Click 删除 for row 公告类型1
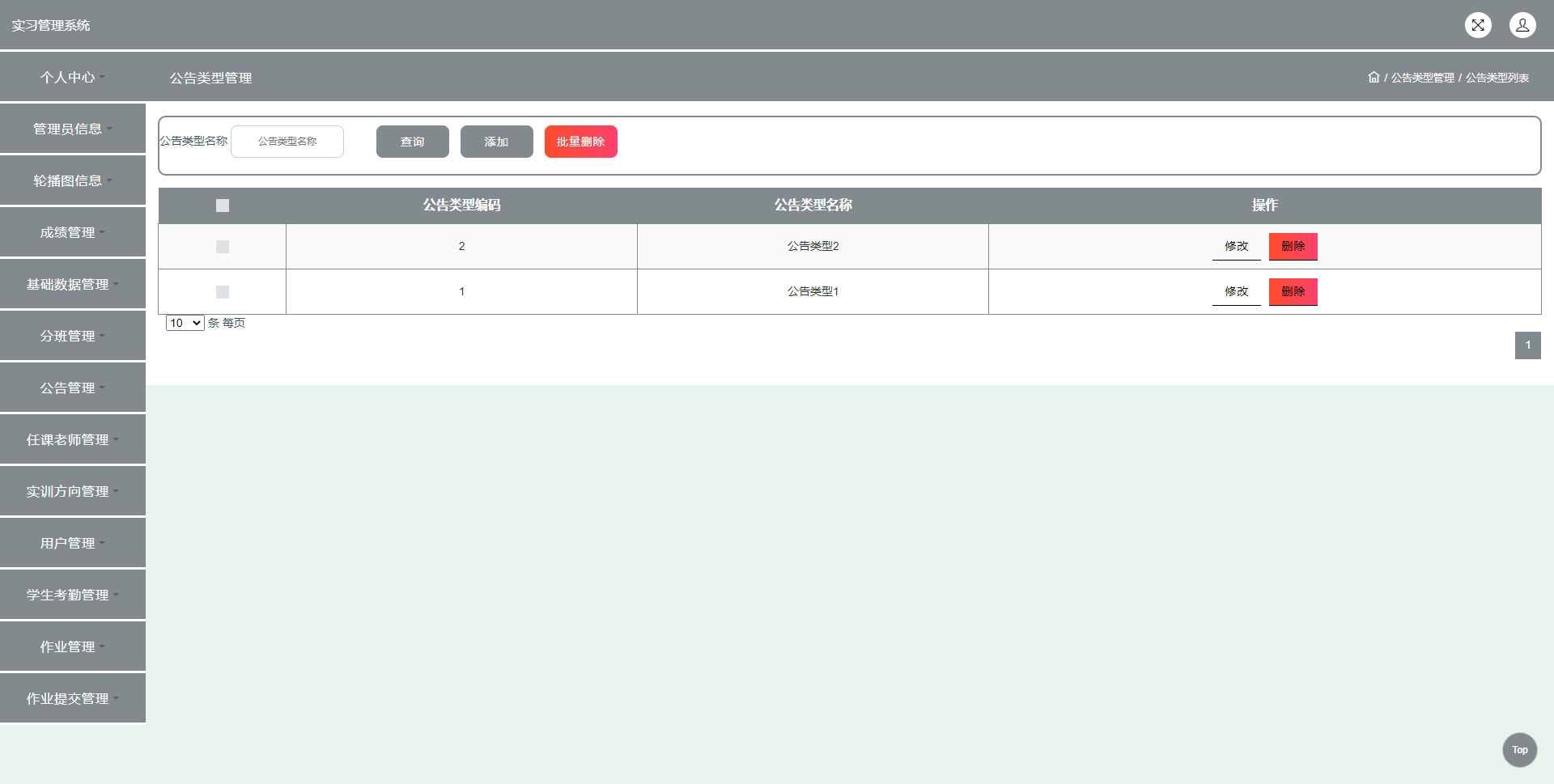The image size is (1554, 784). (x=1293, y=292)
